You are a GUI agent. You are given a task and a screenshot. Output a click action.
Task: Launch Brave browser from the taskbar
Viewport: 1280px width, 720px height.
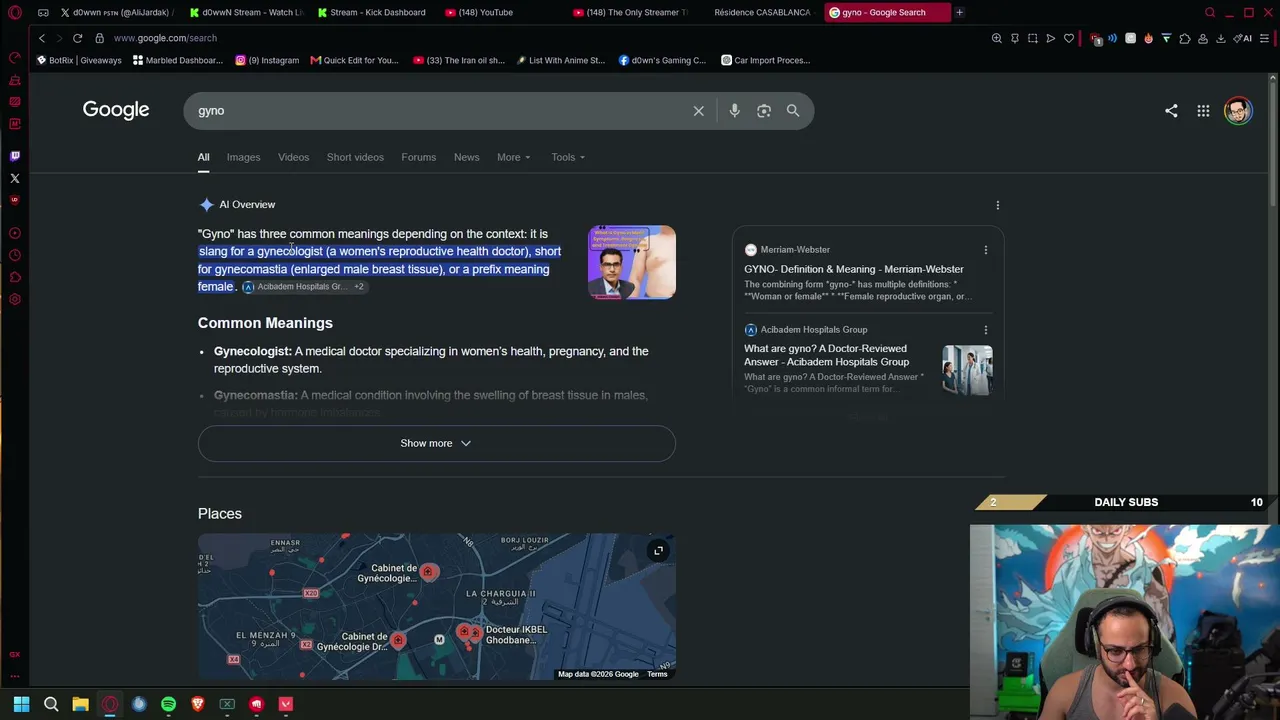[198, 704]
